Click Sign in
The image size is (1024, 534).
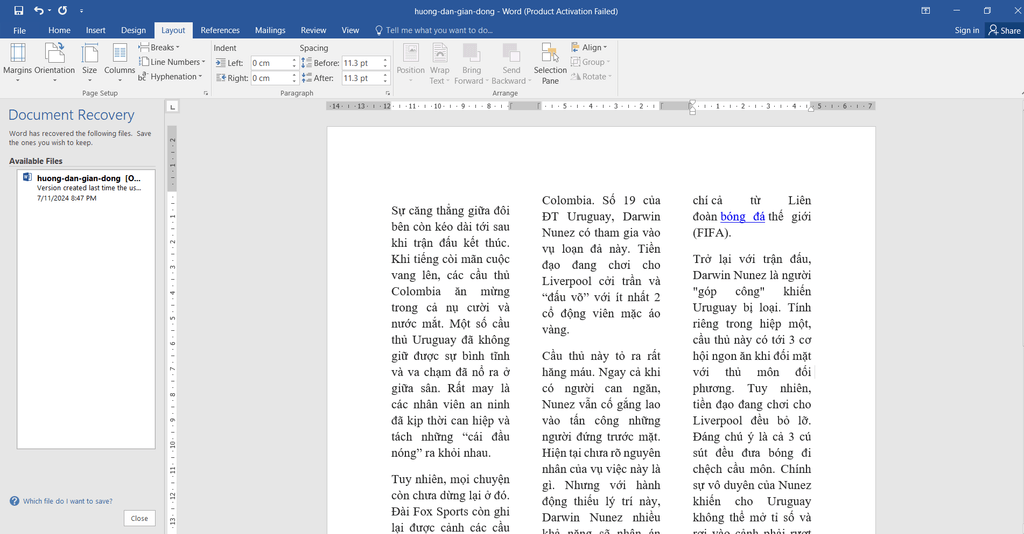click(967, 30)
